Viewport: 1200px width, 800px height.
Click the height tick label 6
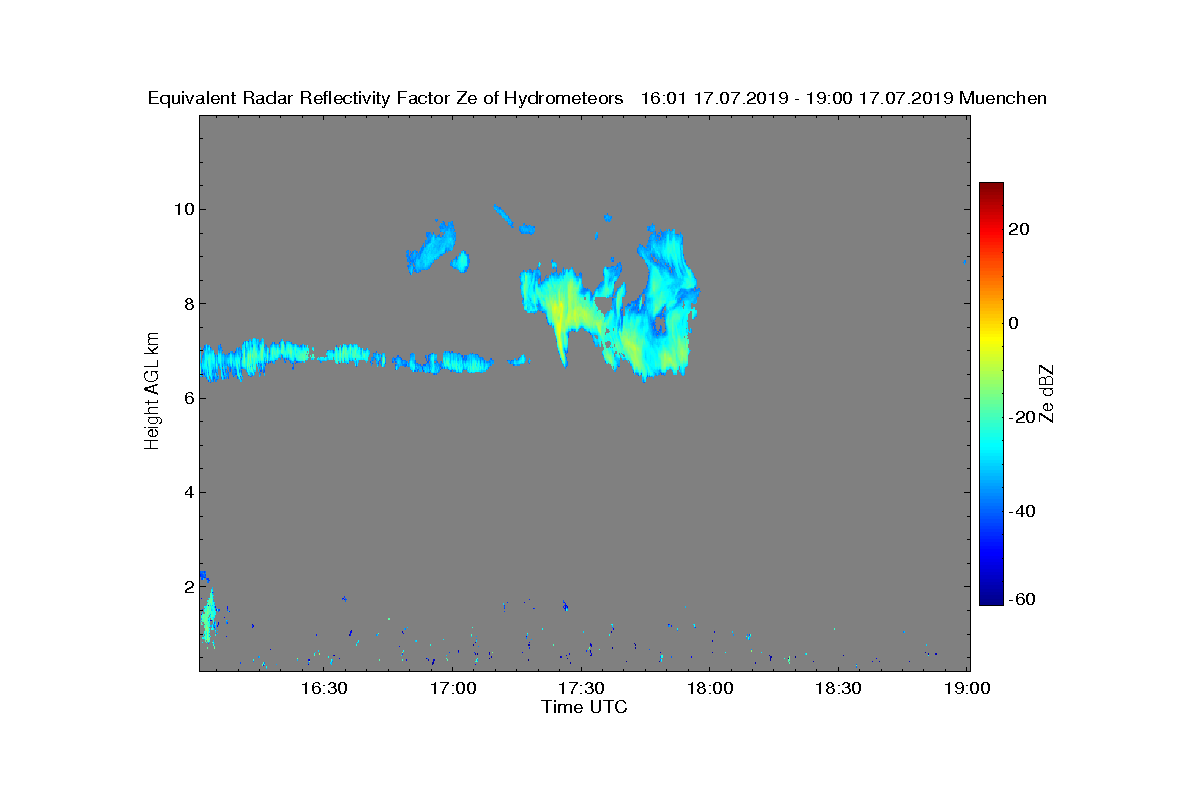point(188,398)
